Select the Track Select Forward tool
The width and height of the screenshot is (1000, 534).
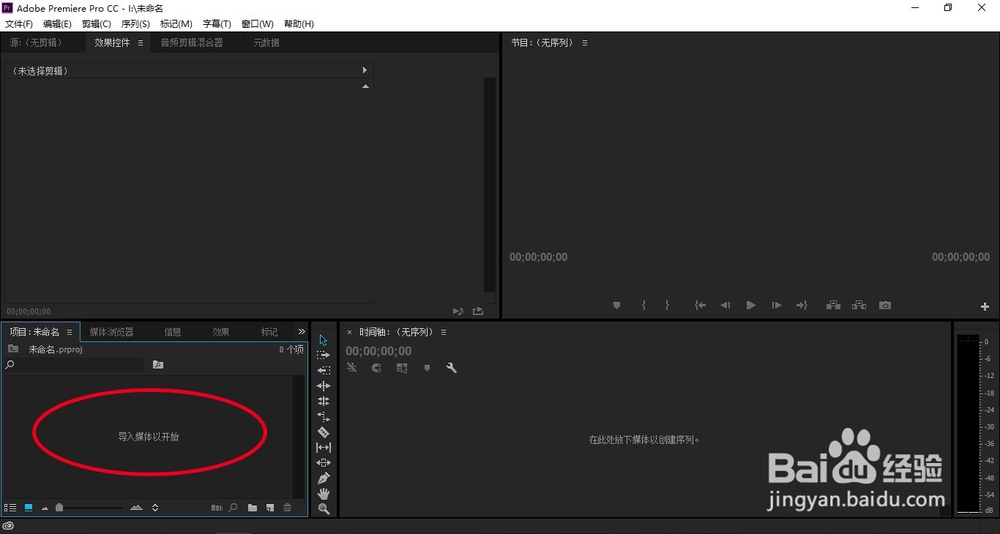pyautogui.click(x=323, y=355)
